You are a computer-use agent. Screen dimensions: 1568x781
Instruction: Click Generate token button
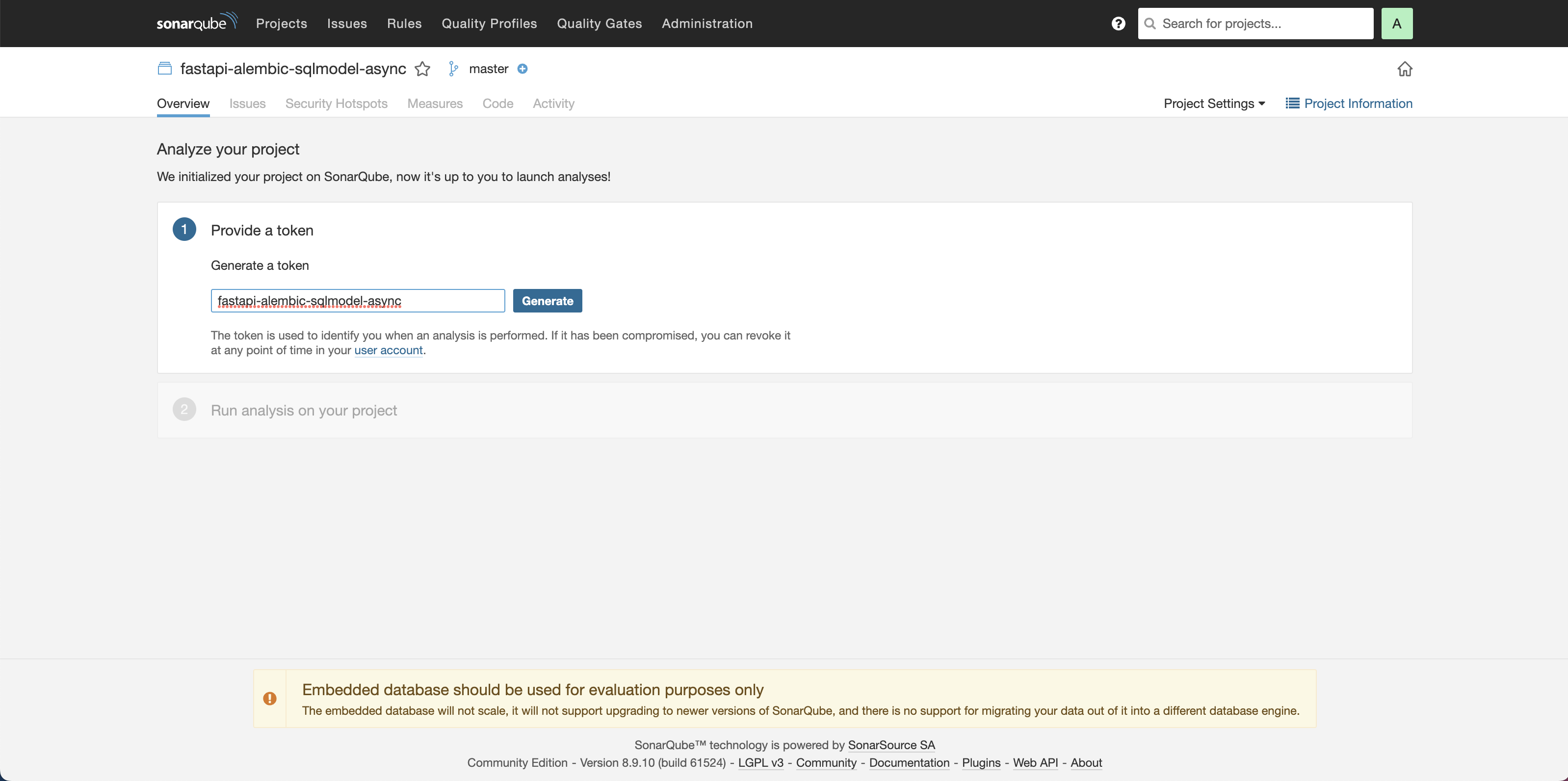point(547,300)
